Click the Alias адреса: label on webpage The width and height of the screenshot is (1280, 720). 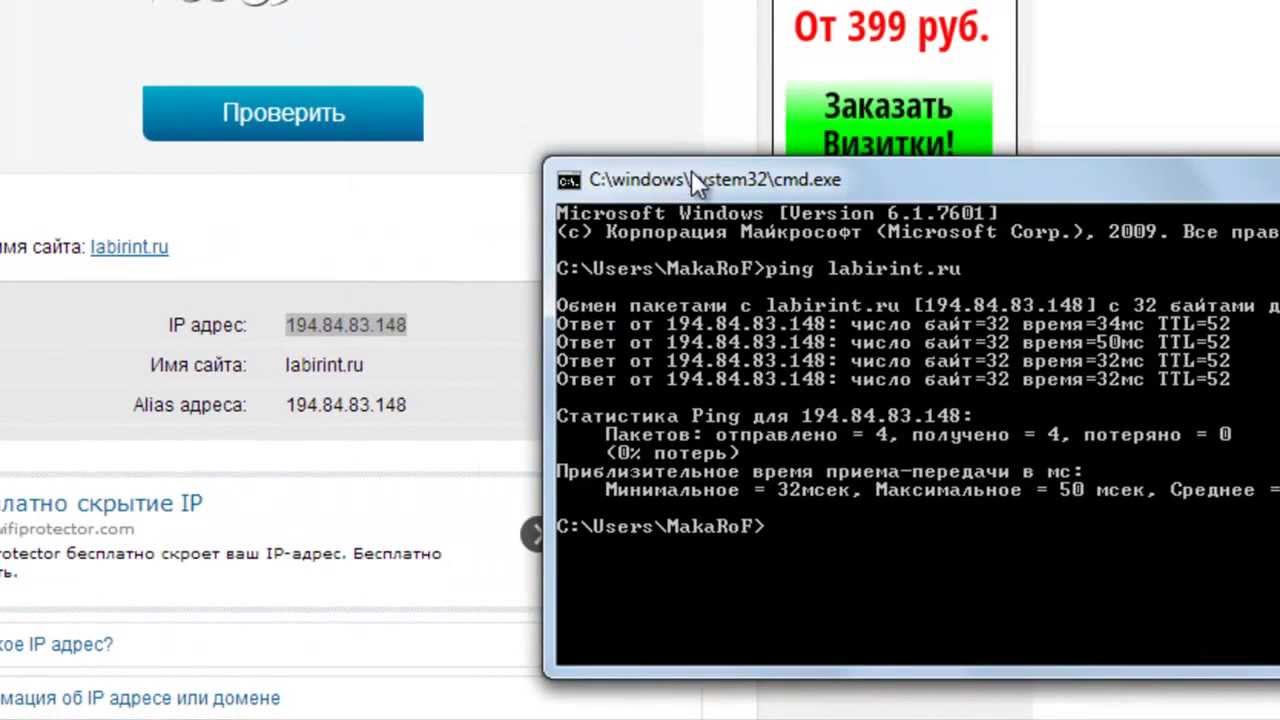(190, 405)
